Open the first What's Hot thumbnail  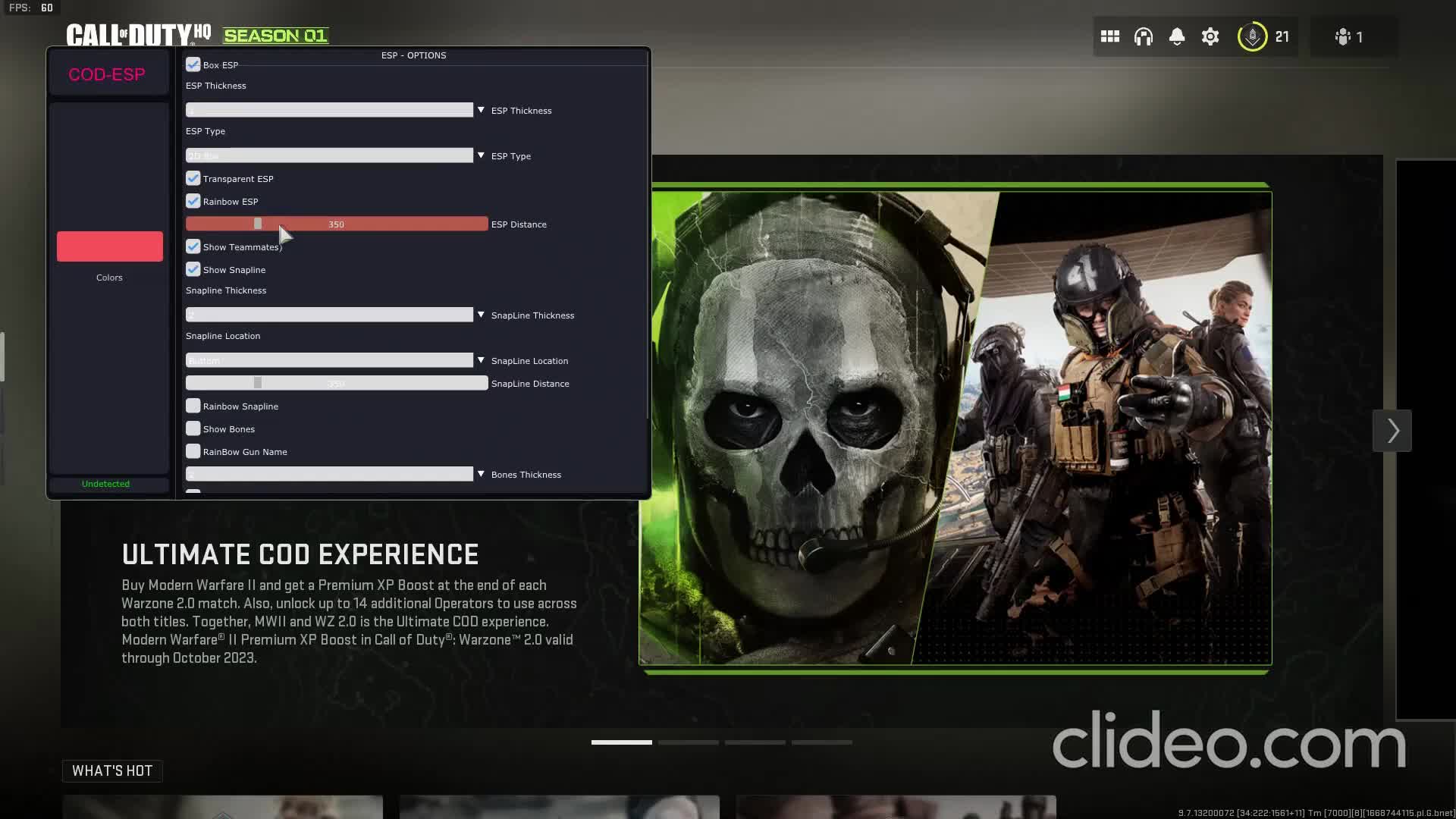tap(223, 807)
